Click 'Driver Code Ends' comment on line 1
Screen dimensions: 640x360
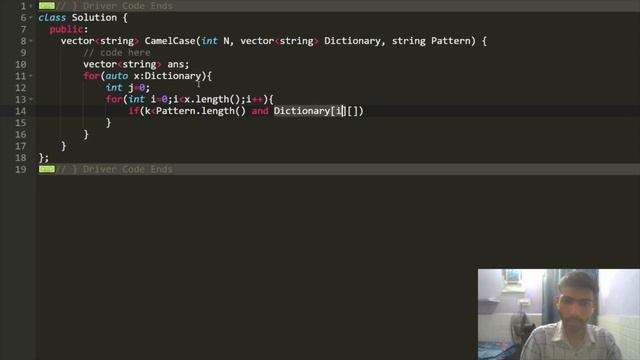[128, 6]
